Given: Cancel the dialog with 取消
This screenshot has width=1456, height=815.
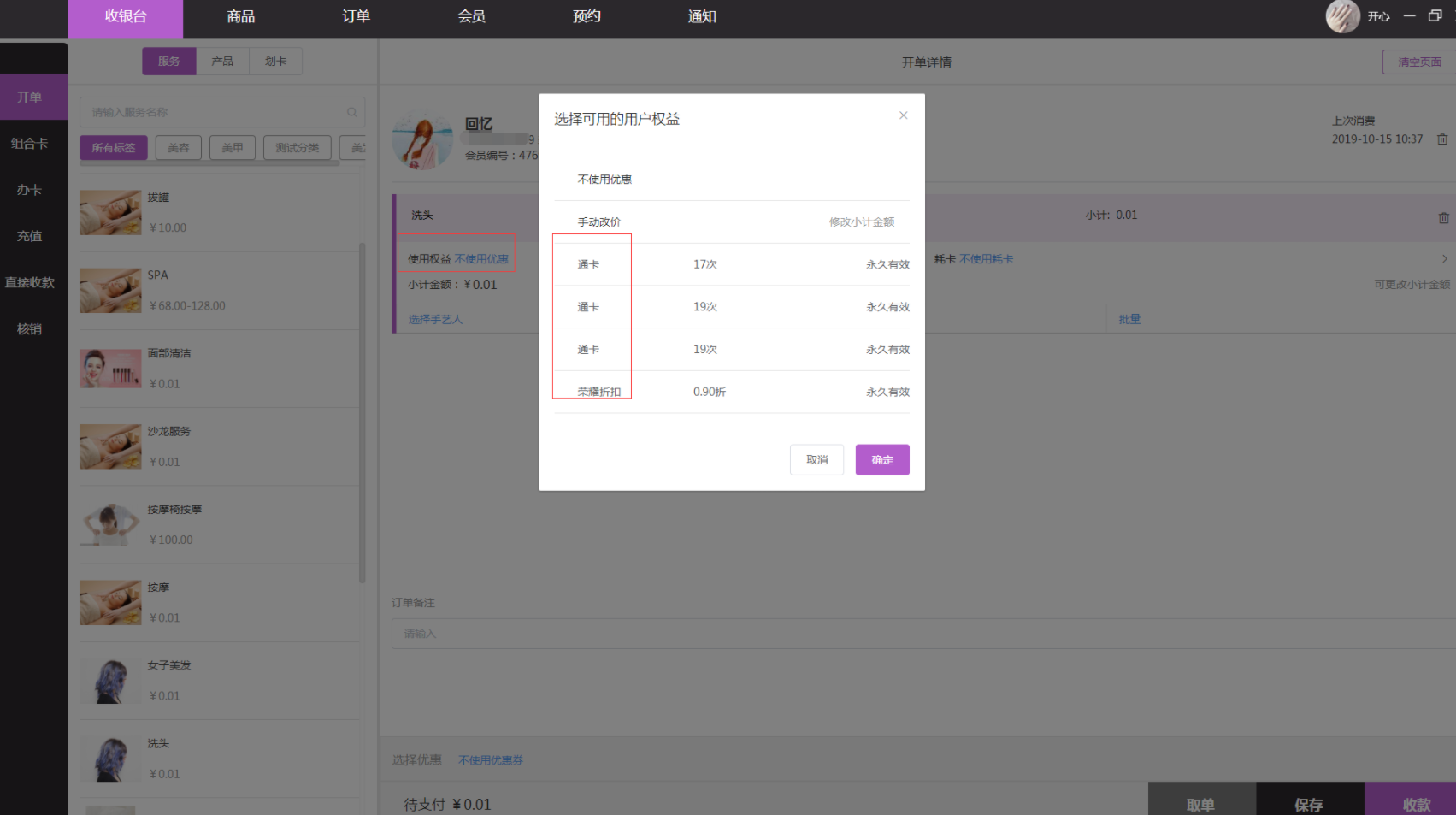Looking at the screenshot, I should coord(816,460).
